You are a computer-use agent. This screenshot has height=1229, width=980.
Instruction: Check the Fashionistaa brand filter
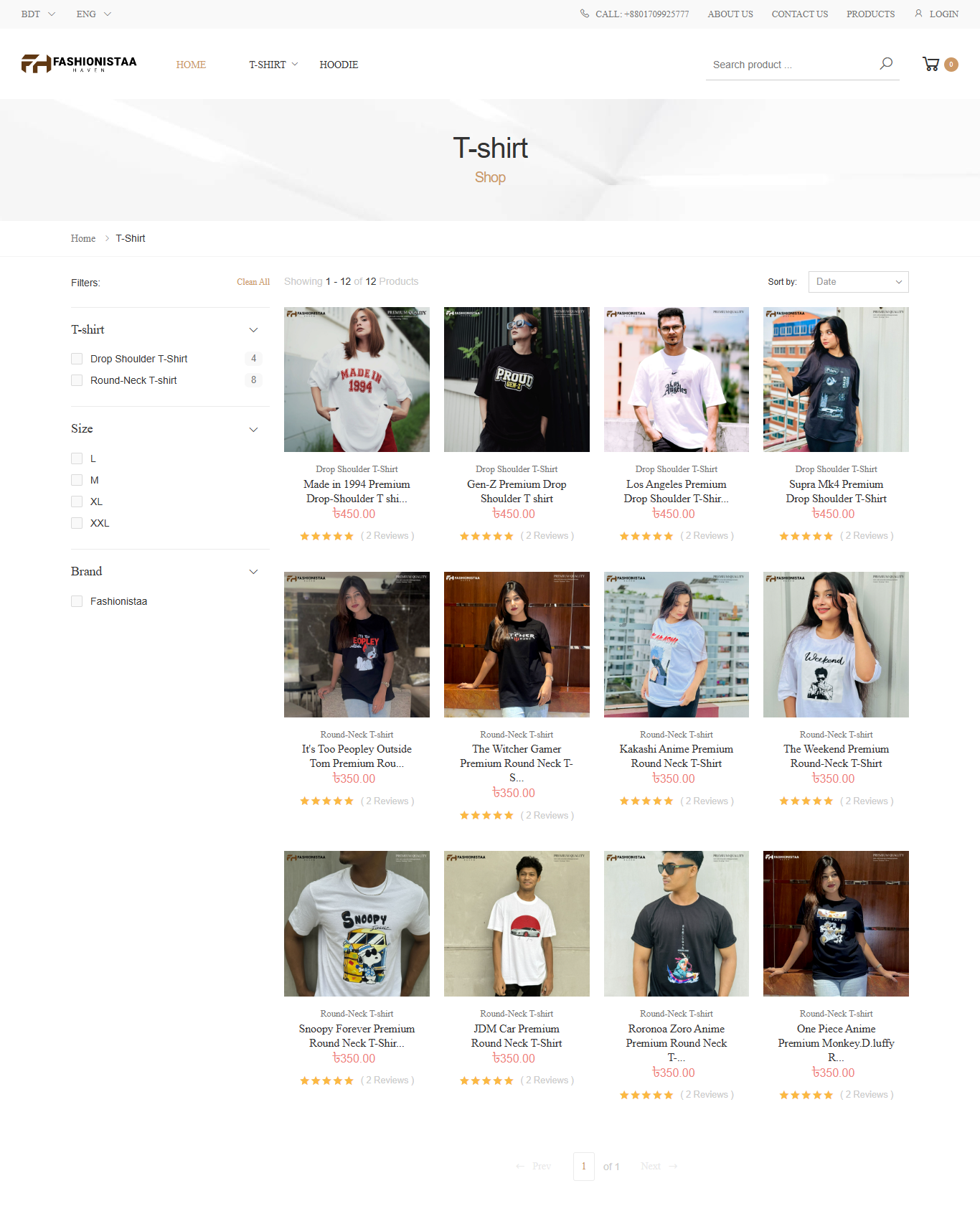(x=77, y=601)
